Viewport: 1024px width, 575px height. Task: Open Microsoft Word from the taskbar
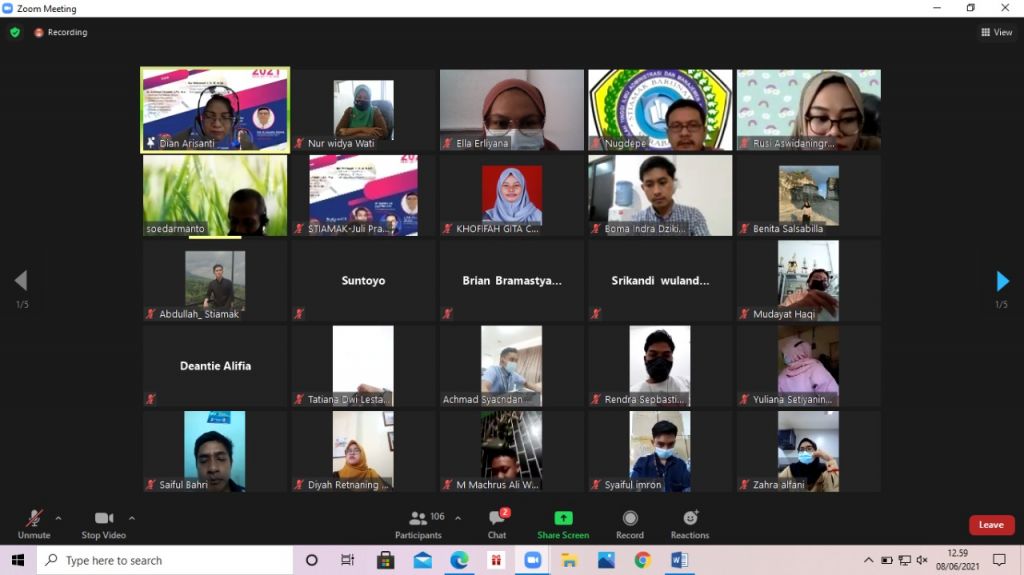680,560
